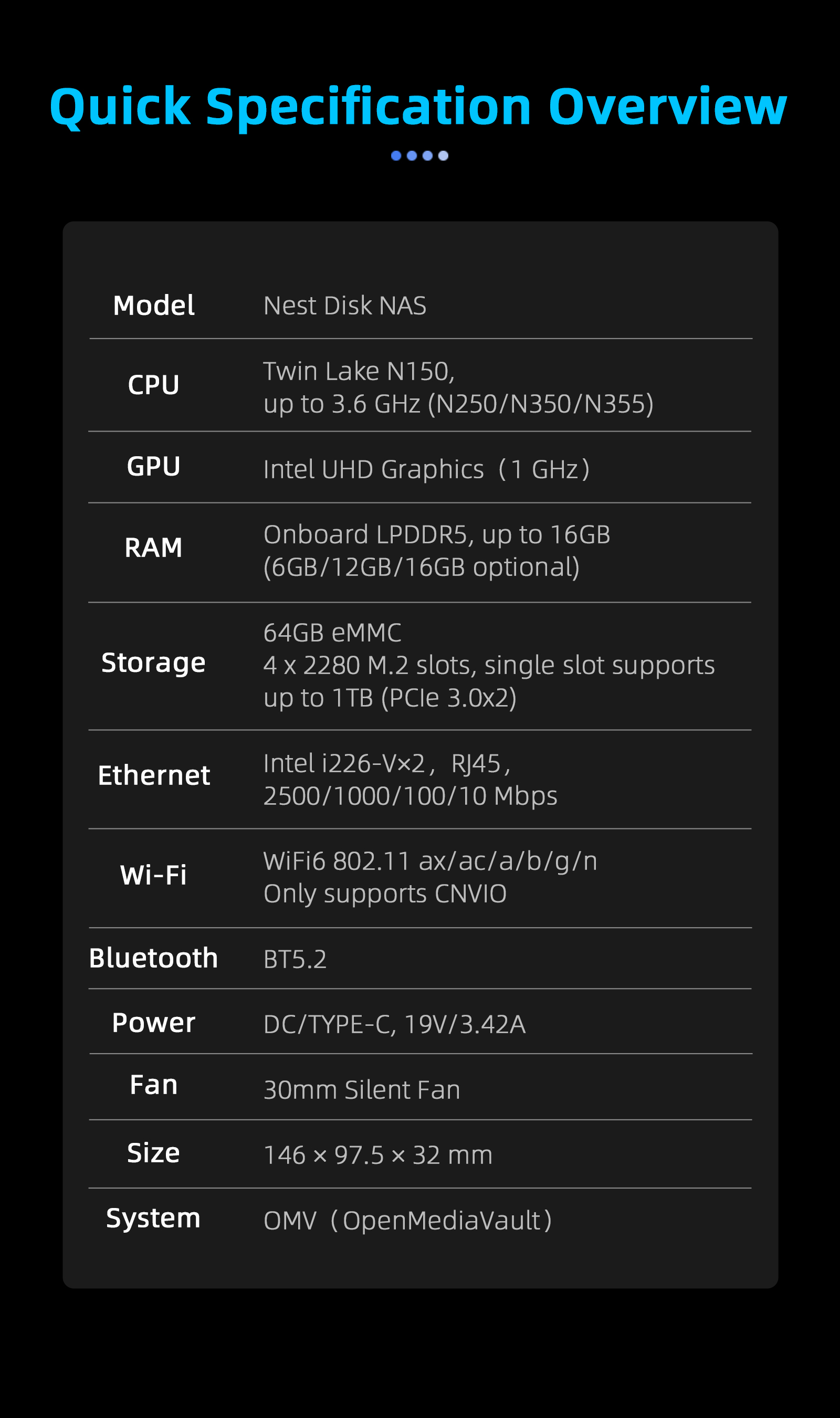Click the first blue dot below the heading
Screen dimensions: 840x1418
point(396,155)
